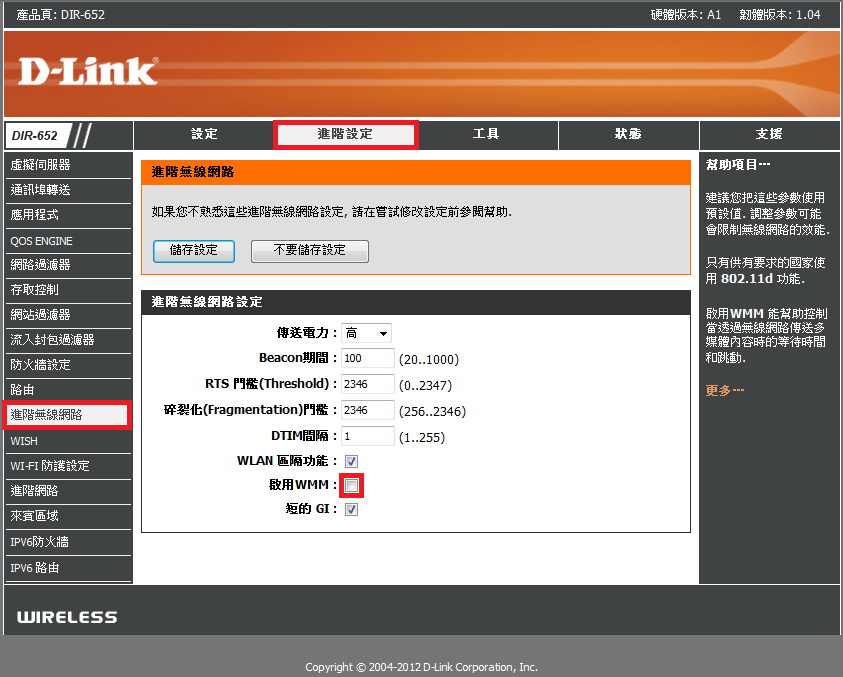Screen dimensions: 843x677
Task: Click the (256..2346) range hint
Action: pyautogui.click(x=432, y=411)
